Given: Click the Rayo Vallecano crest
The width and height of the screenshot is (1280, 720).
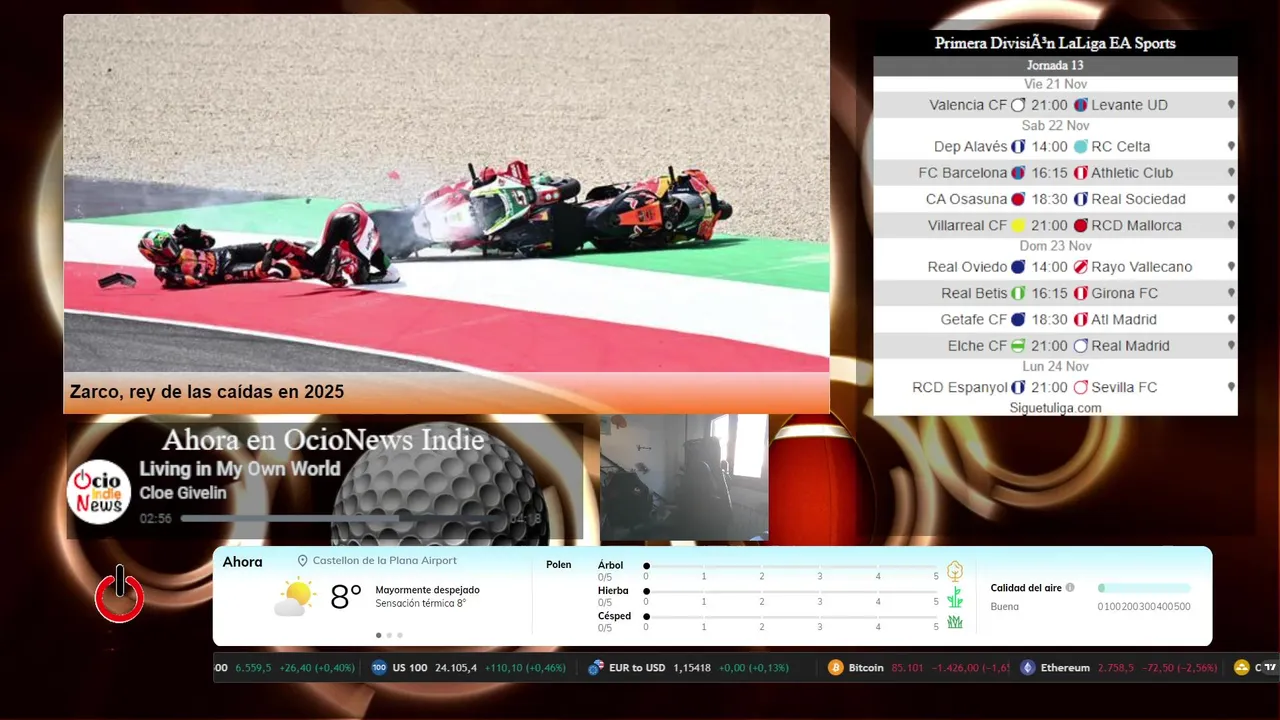Looking at the screenshot, I should click(x=1080, y=267).
